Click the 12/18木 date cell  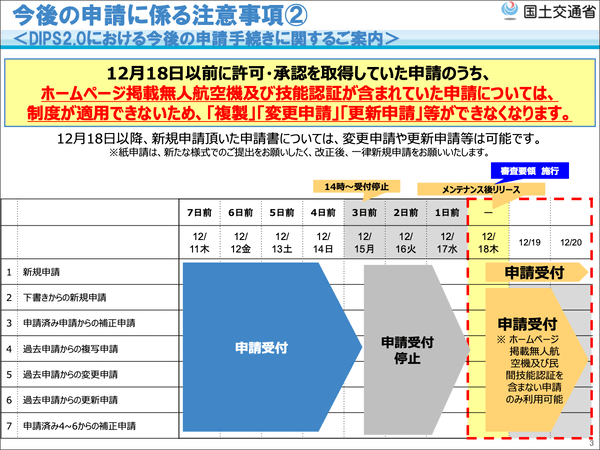pyautogui.click(x=489, y=243)
